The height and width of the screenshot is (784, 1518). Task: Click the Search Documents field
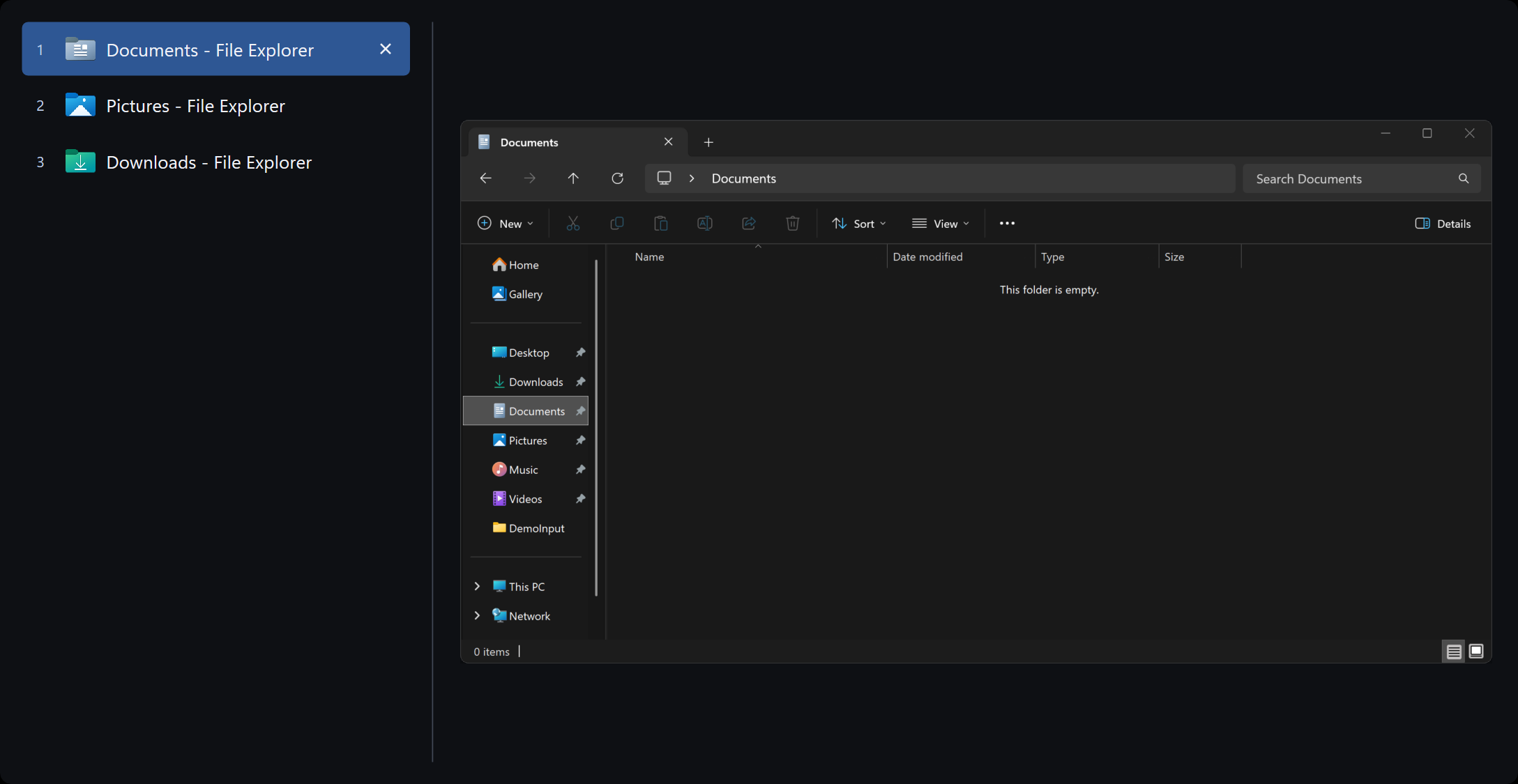tap(1361, 178)
